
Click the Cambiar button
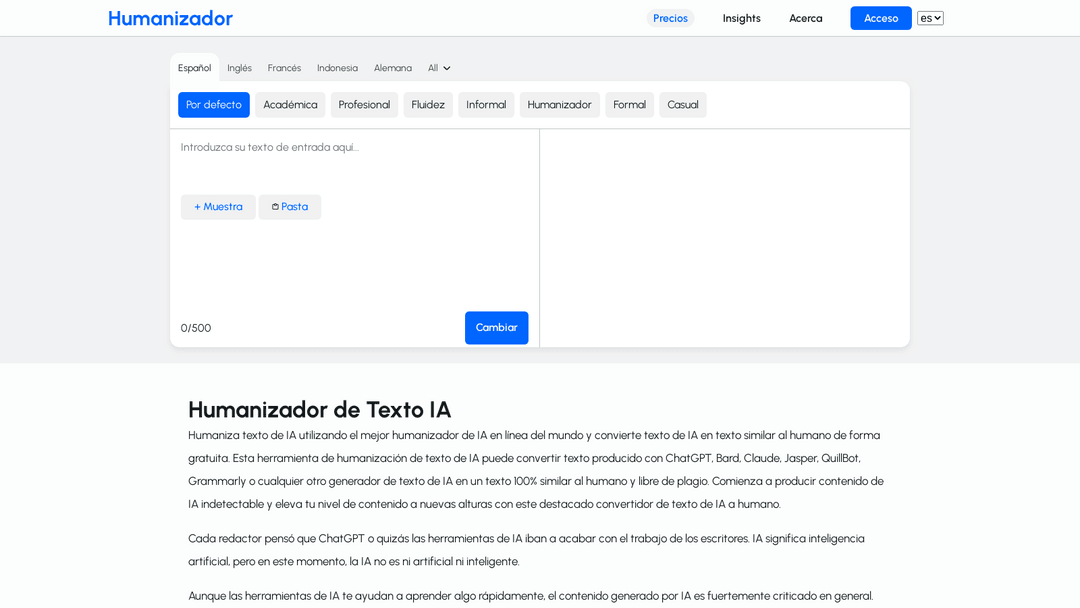(x=496, y=328)
